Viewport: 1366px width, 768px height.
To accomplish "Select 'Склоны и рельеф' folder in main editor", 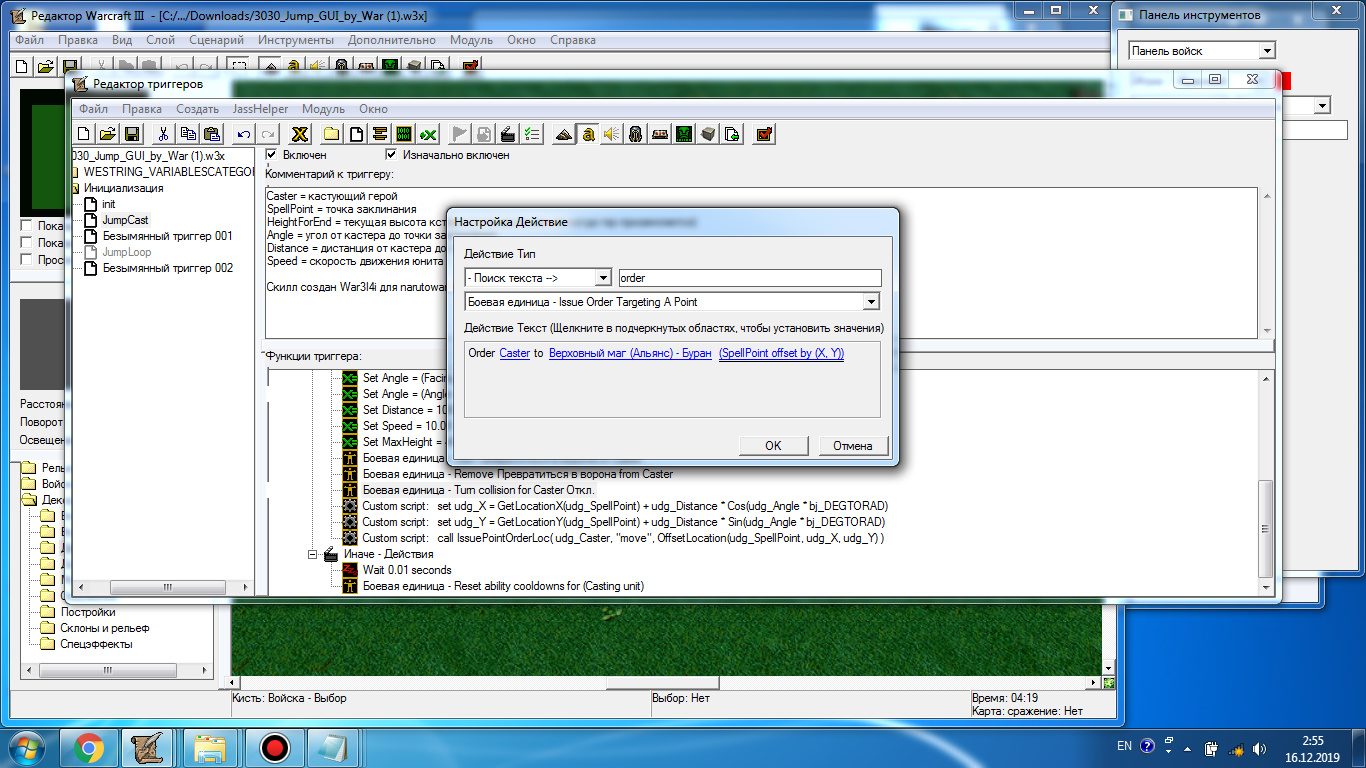I will point(105,628).
